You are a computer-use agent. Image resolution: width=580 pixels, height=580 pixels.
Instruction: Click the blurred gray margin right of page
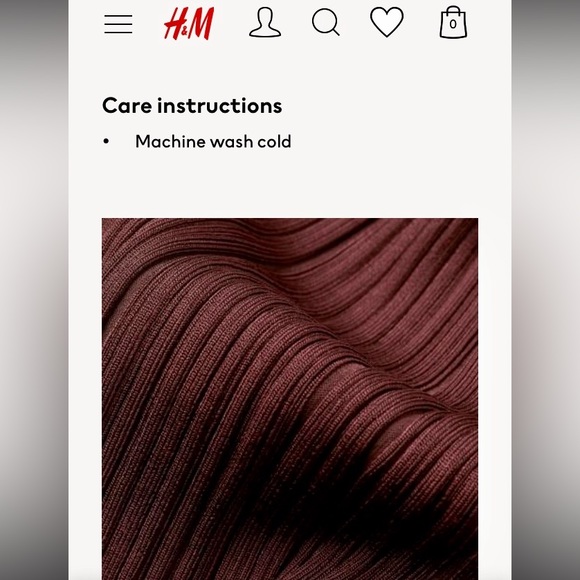tap(546, 290)
